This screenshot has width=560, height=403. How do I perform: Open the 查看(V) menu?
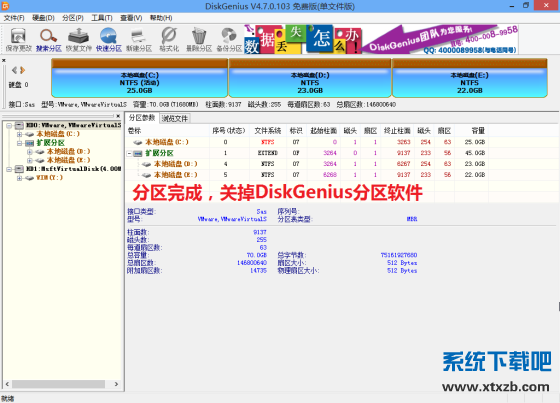click(131, 18)
